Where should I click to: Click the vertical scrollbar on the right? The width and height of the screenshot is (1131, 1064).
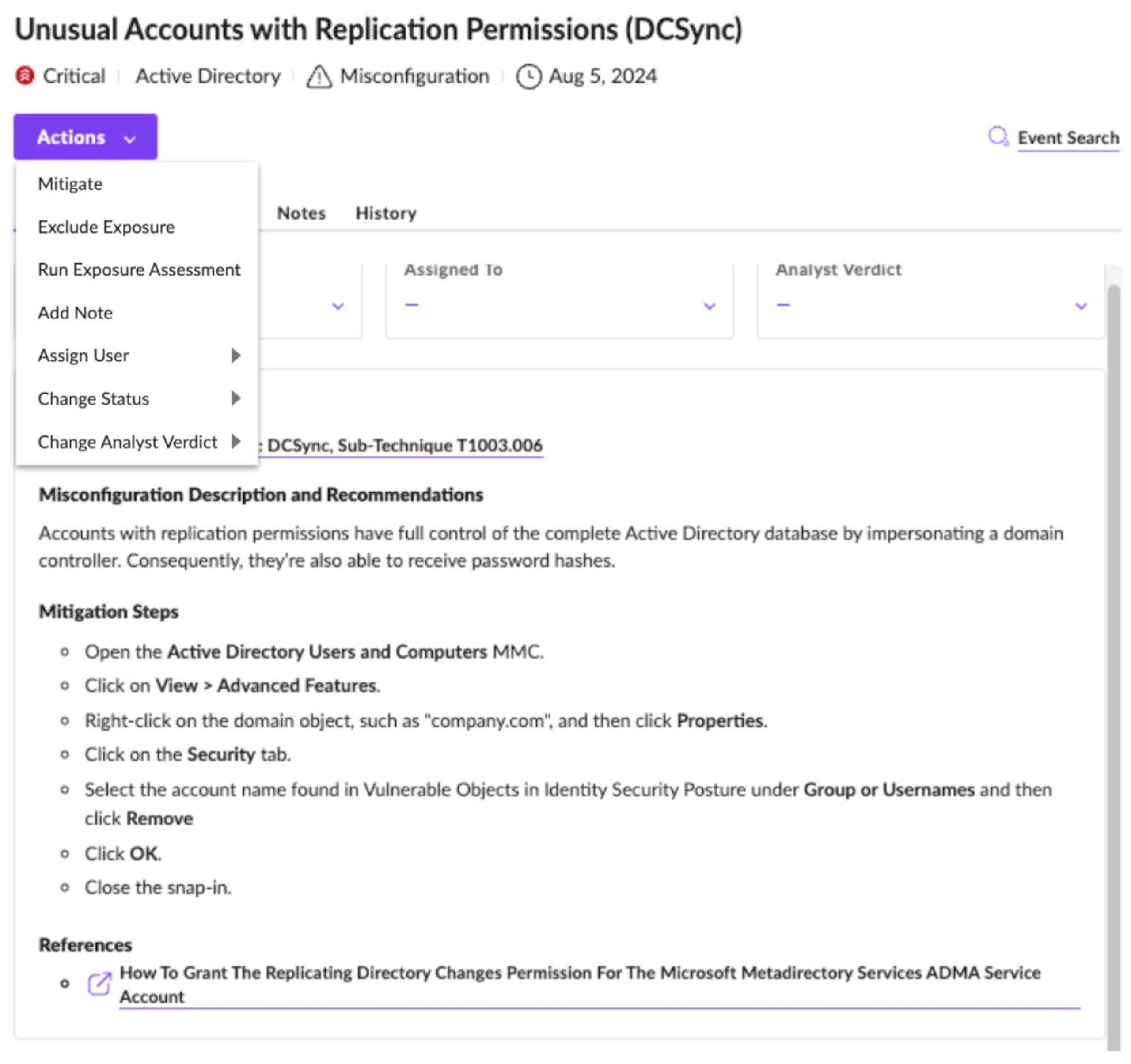tap(1113, 665)
